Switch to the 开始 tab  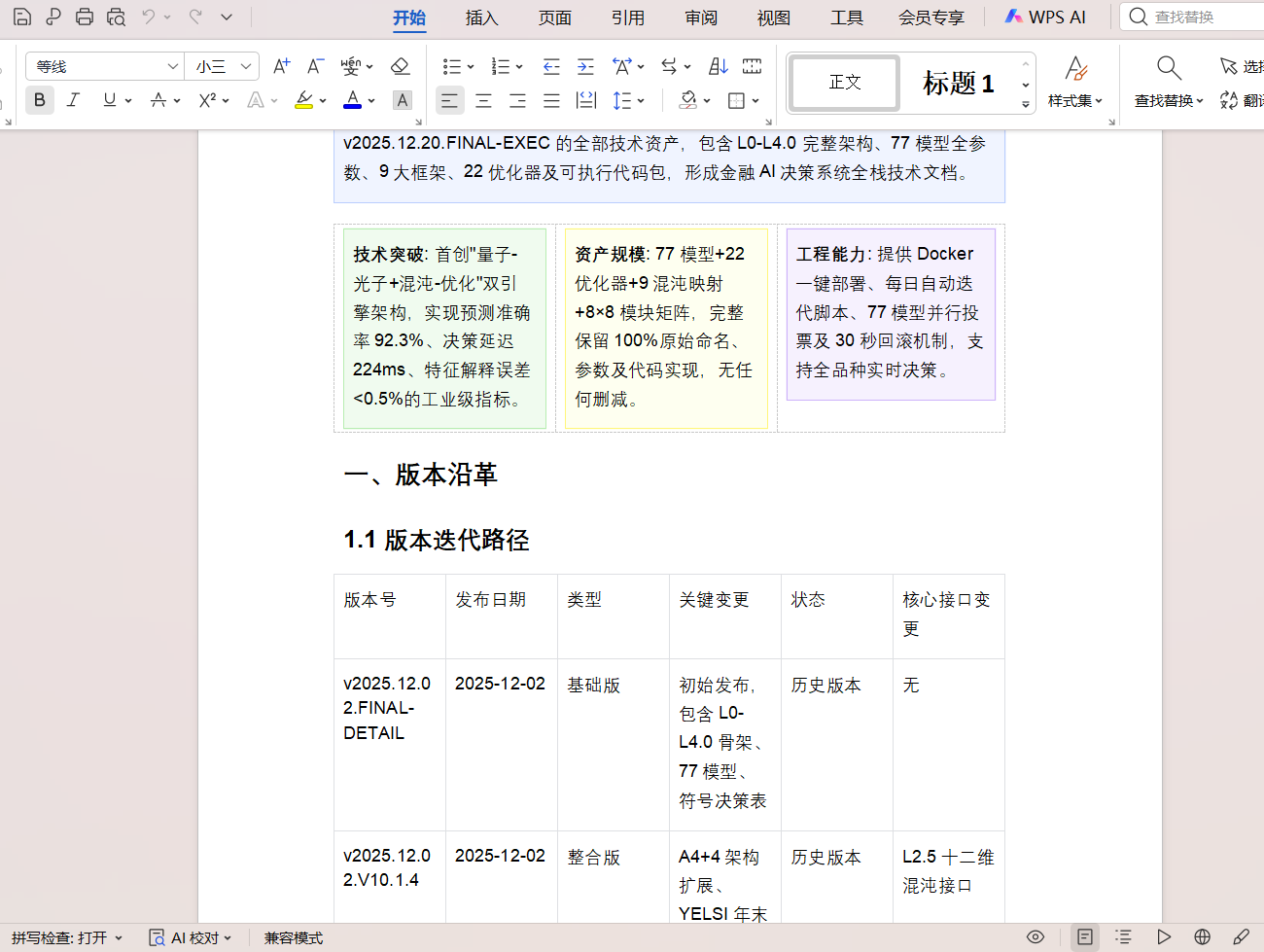(x=409, y=18)
